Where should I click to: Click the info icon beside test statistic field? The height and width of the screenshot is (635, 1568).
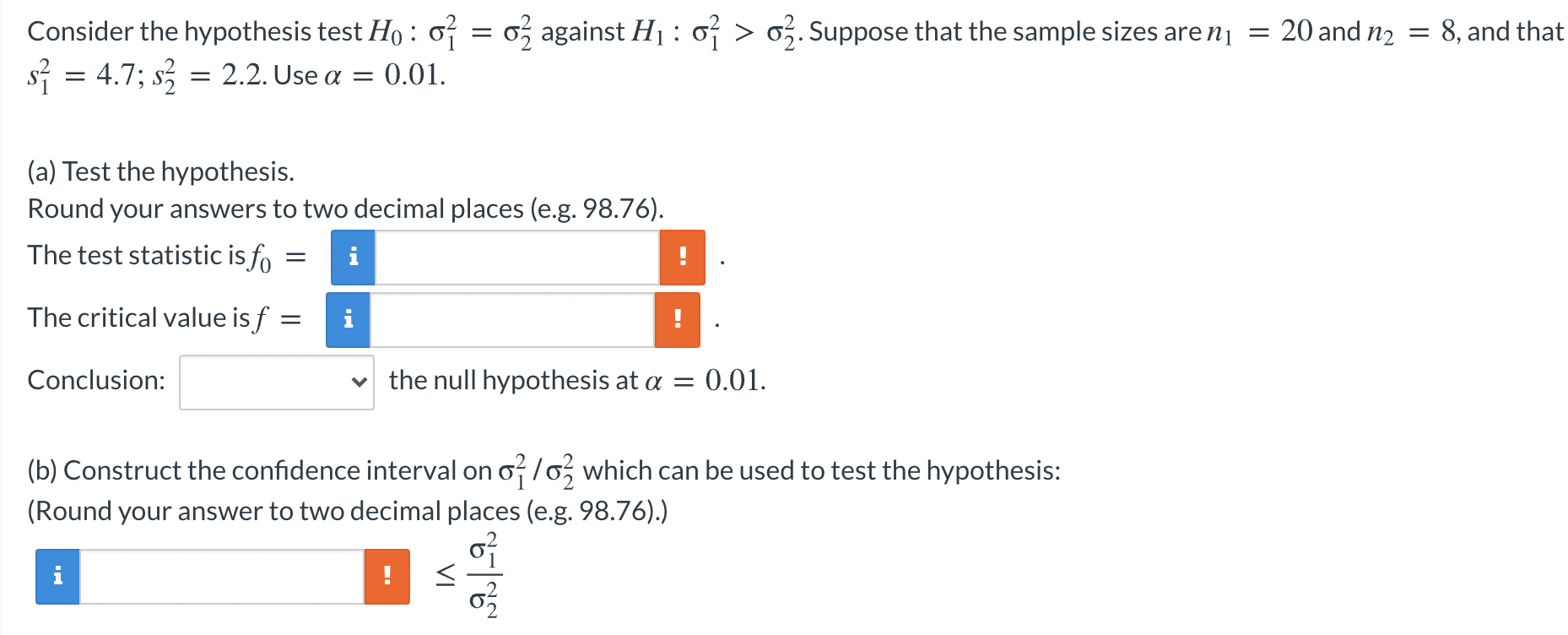(353, 258)
